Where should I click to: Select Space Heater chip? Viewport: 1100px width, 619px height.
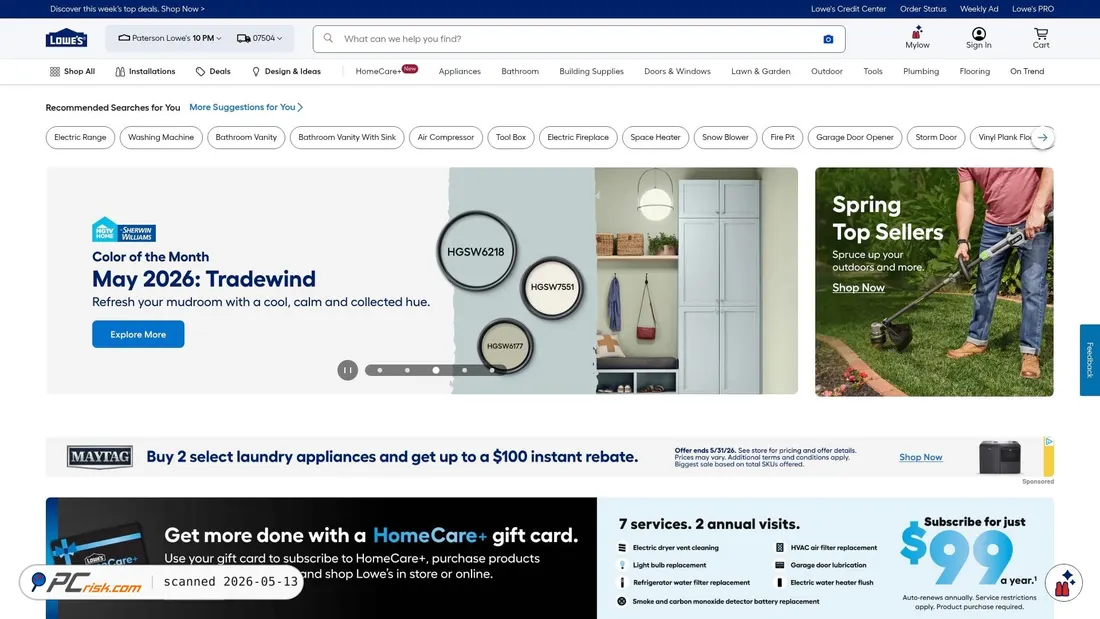(x=655, y=138)
